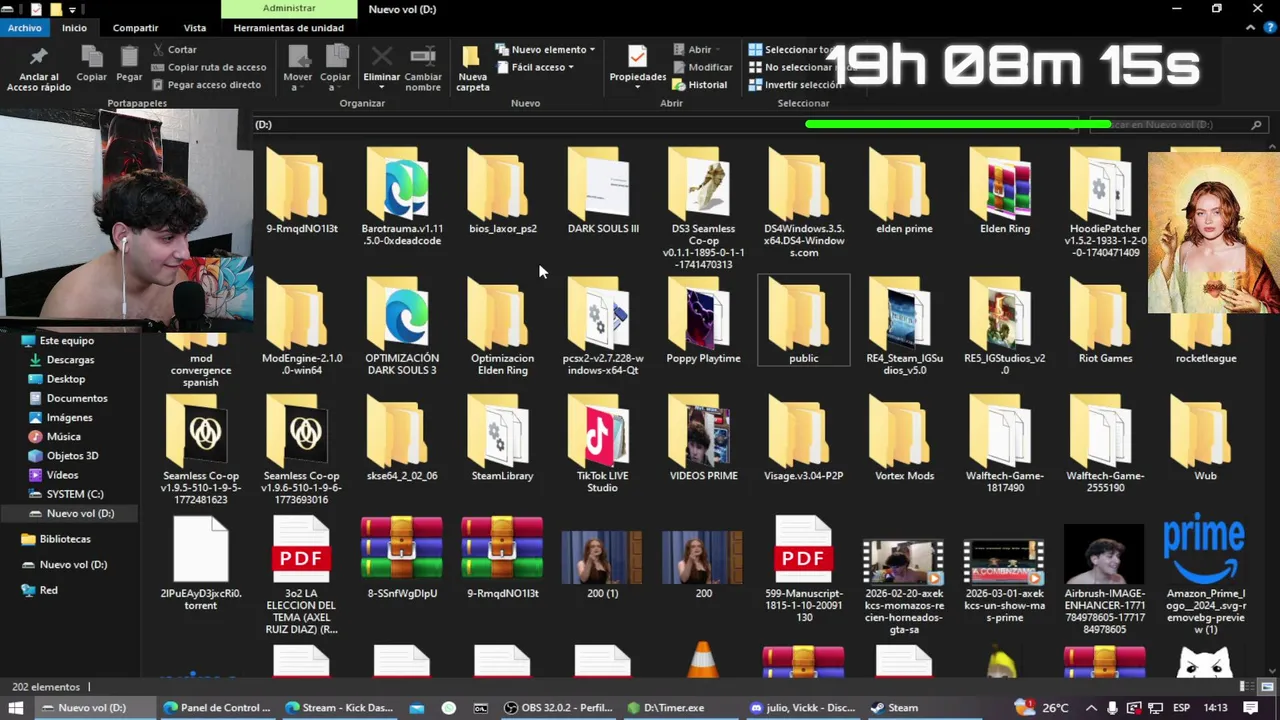Image resolution: width=1280 pixels, height=720 pixels.
Task: Open the elden prime folder
Action: (904, 192)
